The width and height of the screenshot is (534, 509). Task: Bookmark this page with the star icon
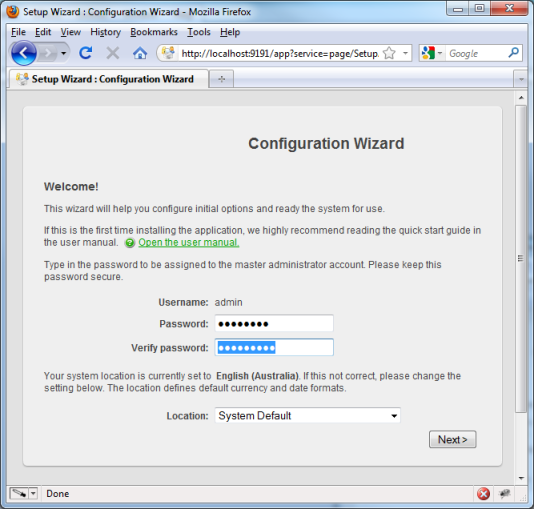[x=389, y=53]
